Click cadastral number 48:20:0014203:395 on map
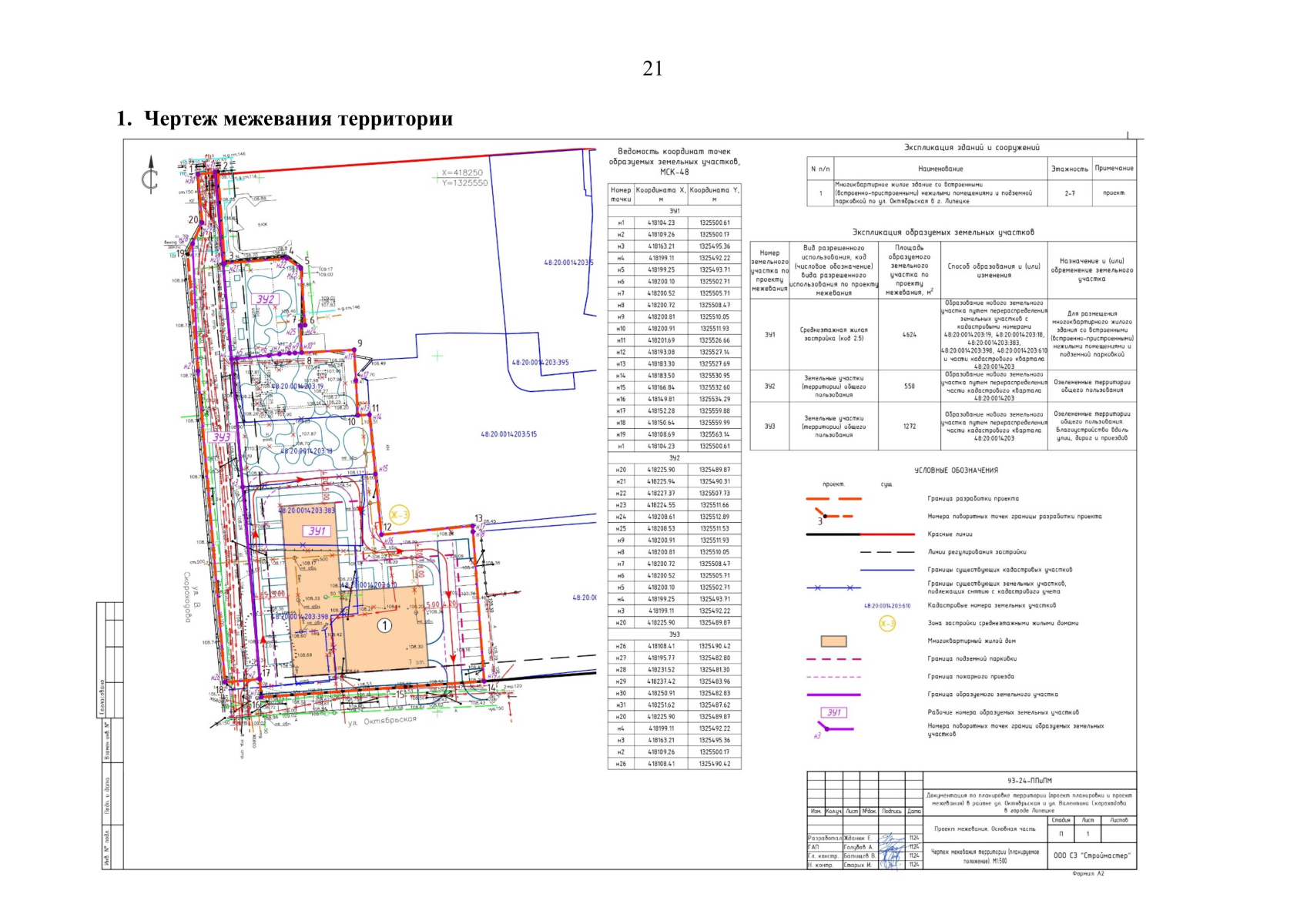Screen dimensions: 1307x924 [x=541, y=362]
